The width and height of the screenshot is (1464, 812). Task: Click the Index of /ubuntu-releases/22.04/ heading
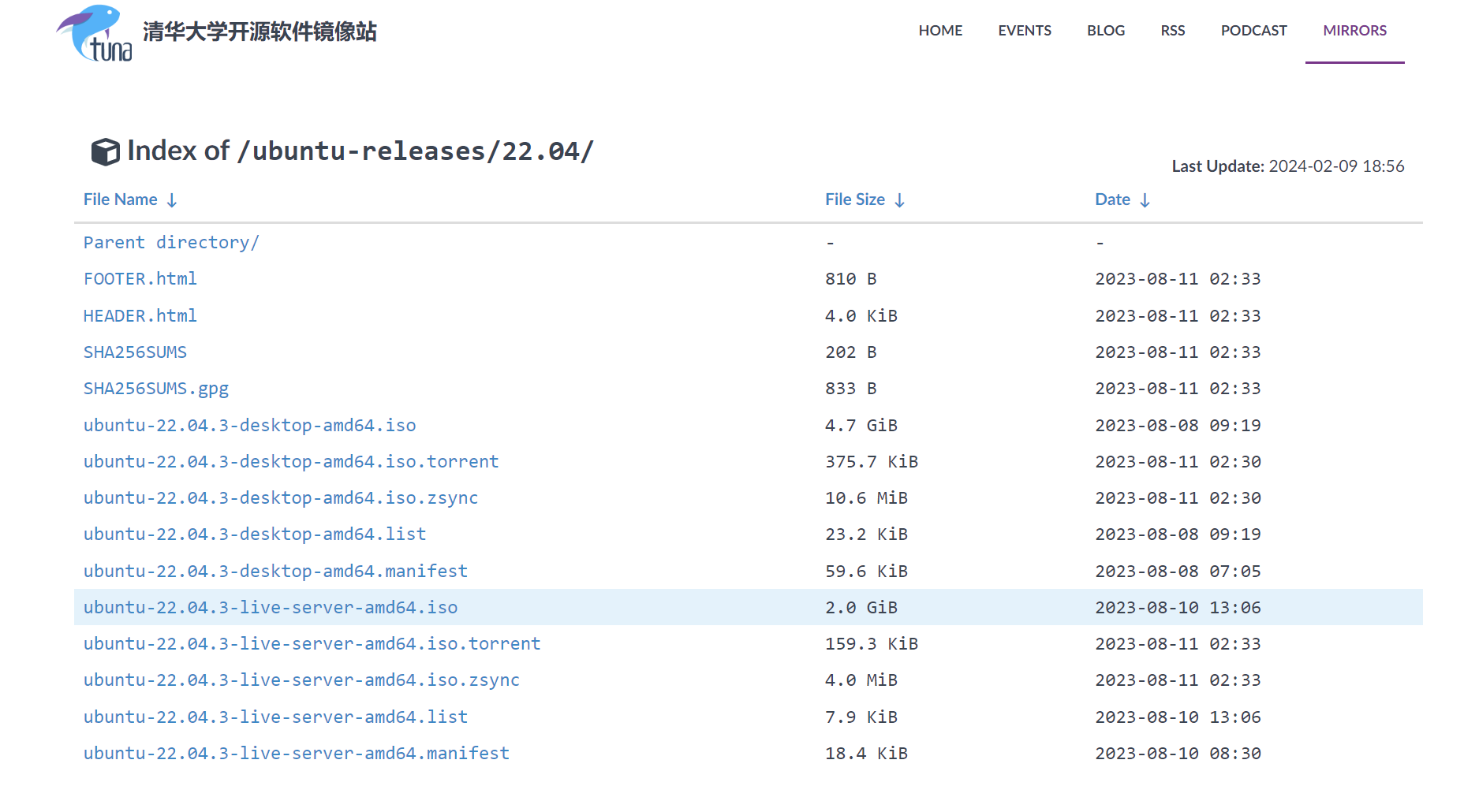(x=360, y=151)
